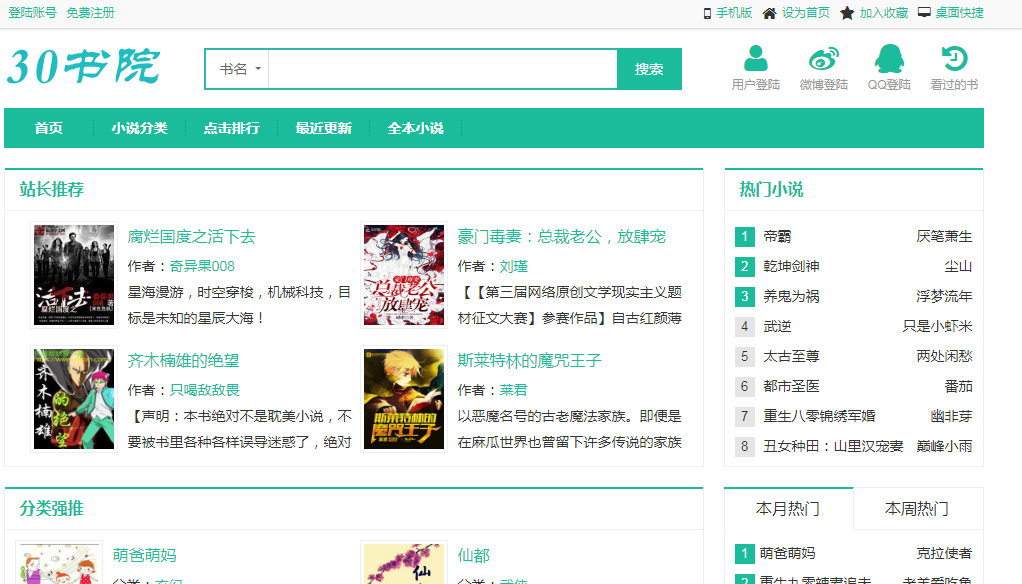
Task: Click the 用户登陆 user icon
Action: point(755,58)
